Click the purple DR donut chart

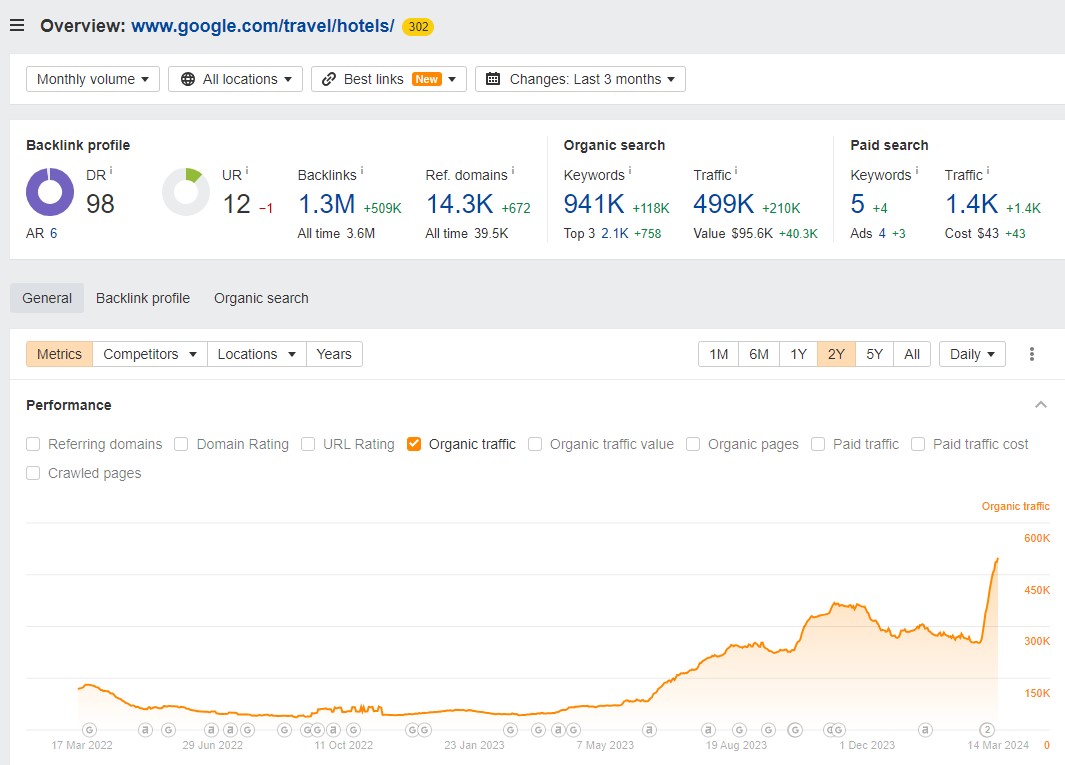coord(50,192)
